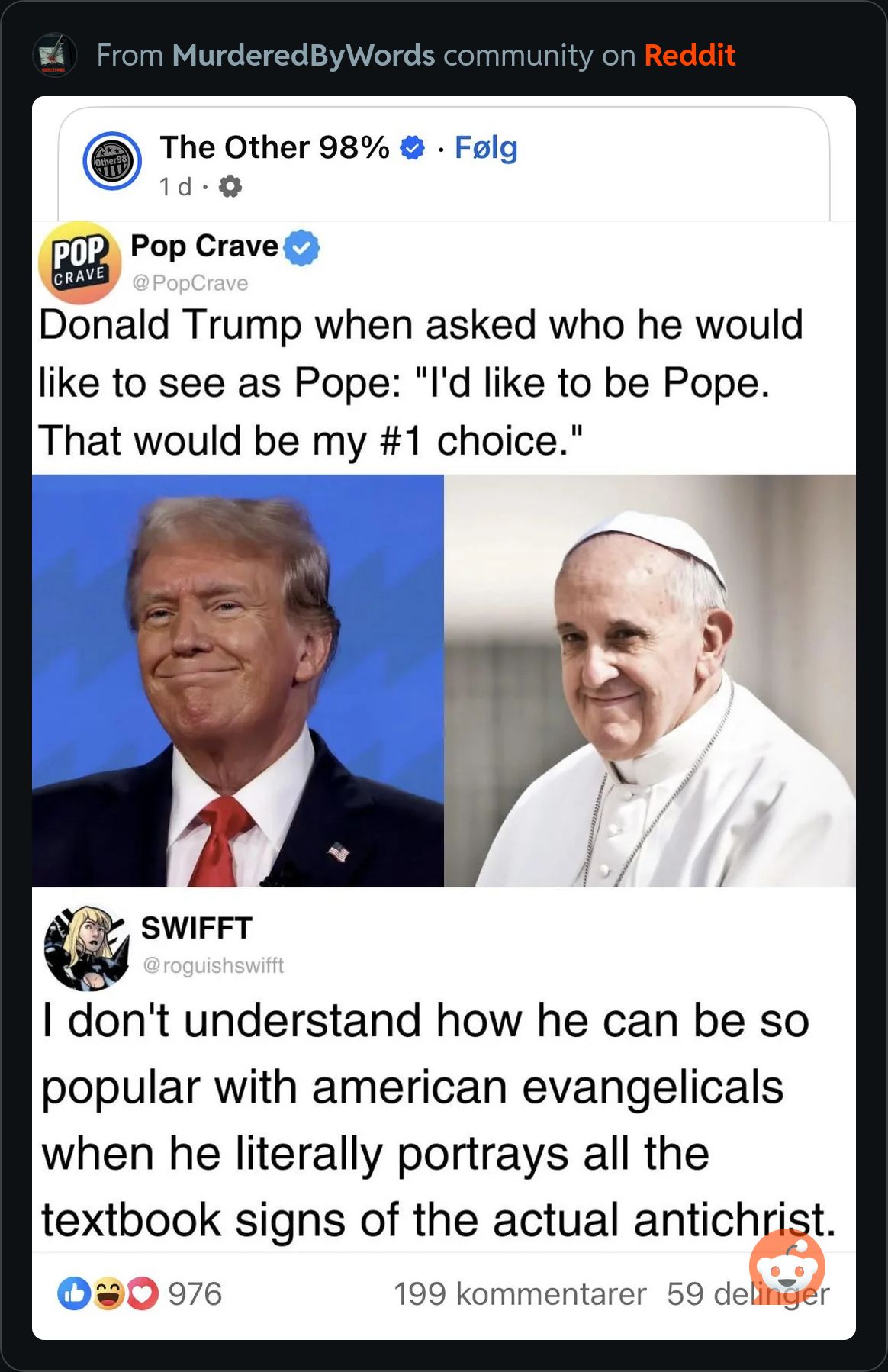Open the Pop Crave logo avatar
The image size is (888, 1372).
tap(80, 262)
